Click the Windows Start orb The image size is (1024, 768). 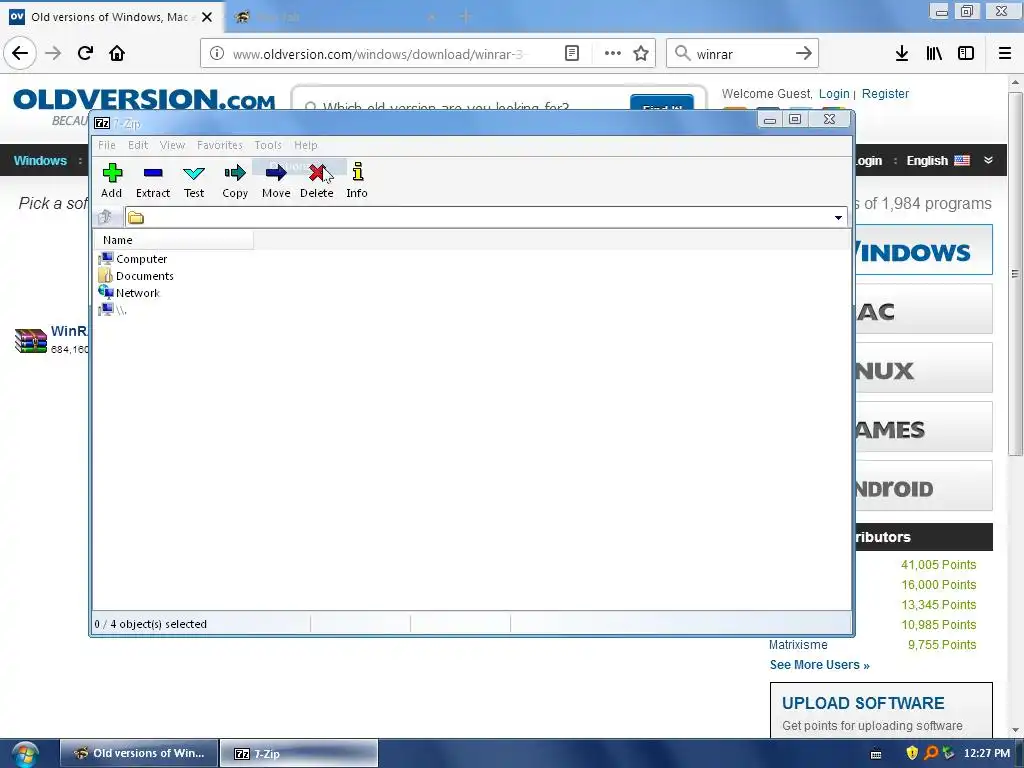(24, 754)
